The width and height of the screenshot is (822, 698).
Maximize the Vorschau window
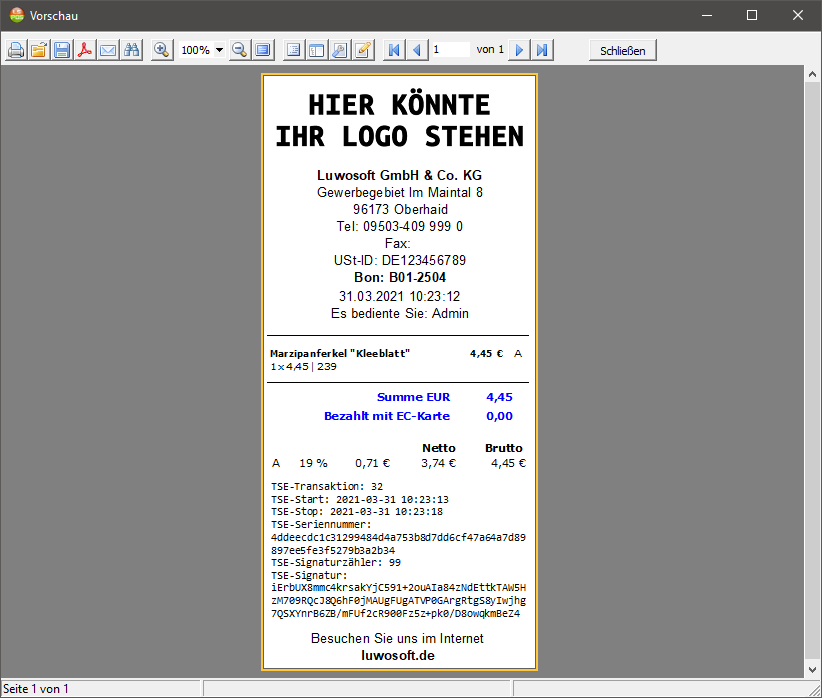pyautogui.click(x=752, y=15)
